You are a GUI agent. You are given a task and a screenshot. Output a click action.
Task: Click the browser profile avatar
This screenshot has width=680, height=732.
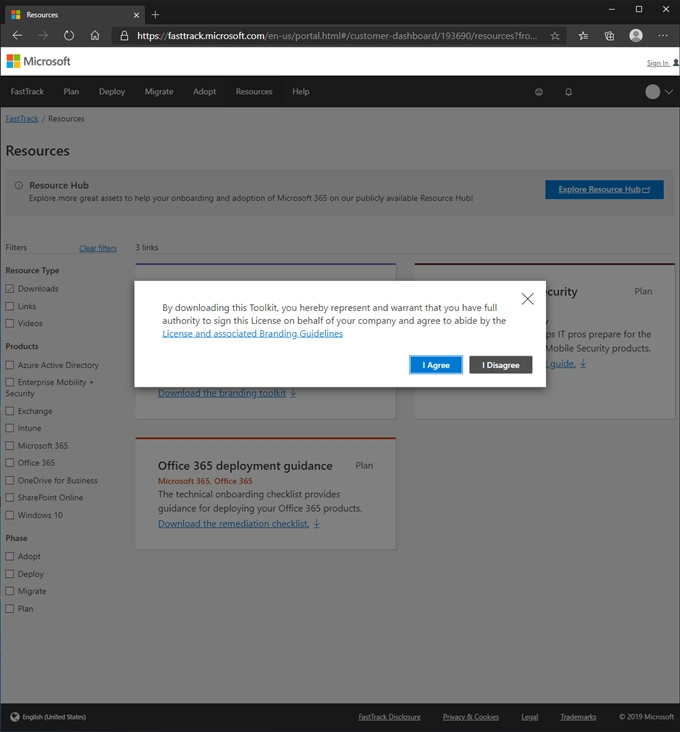pyautogui.click(x=636, y=35)
